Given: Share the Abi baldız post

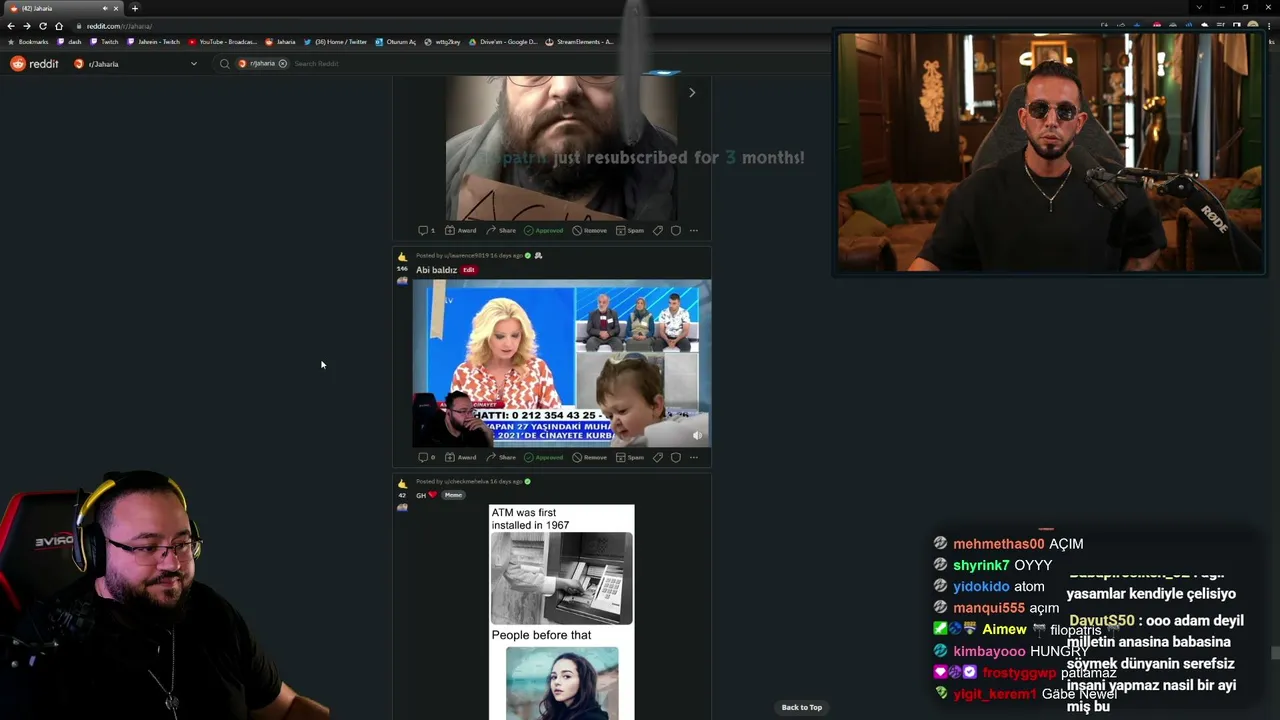Looking at the screenshot, I should pos(502,458).
